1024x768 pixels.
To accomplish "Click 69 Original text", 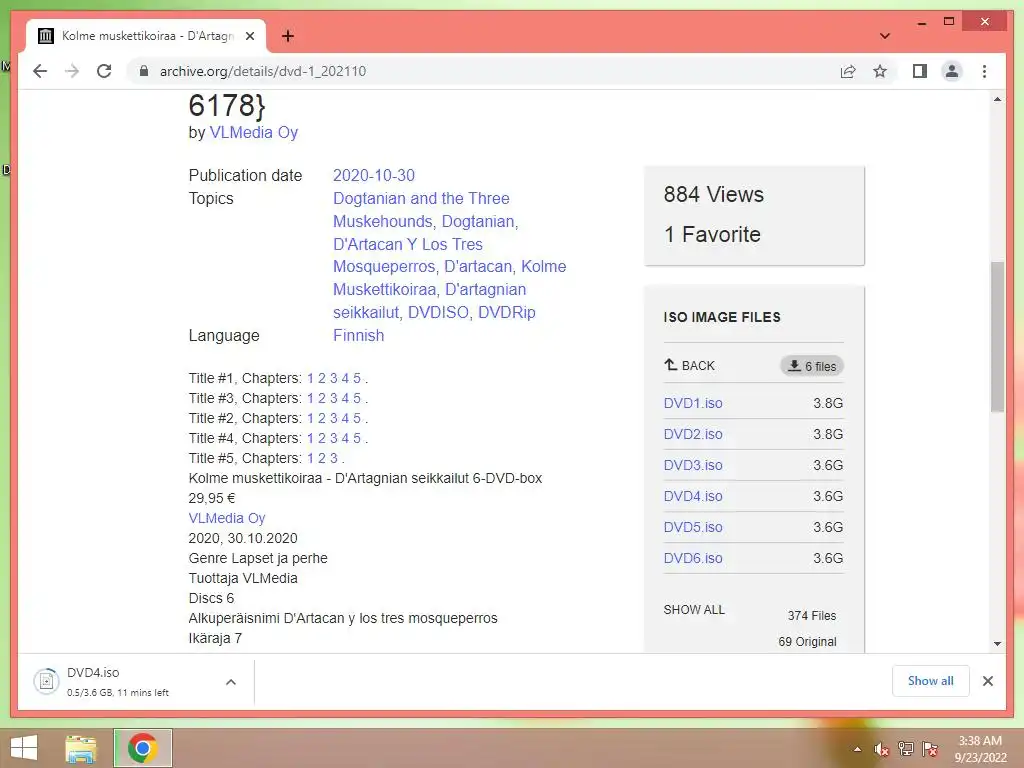I will point(807,641).
